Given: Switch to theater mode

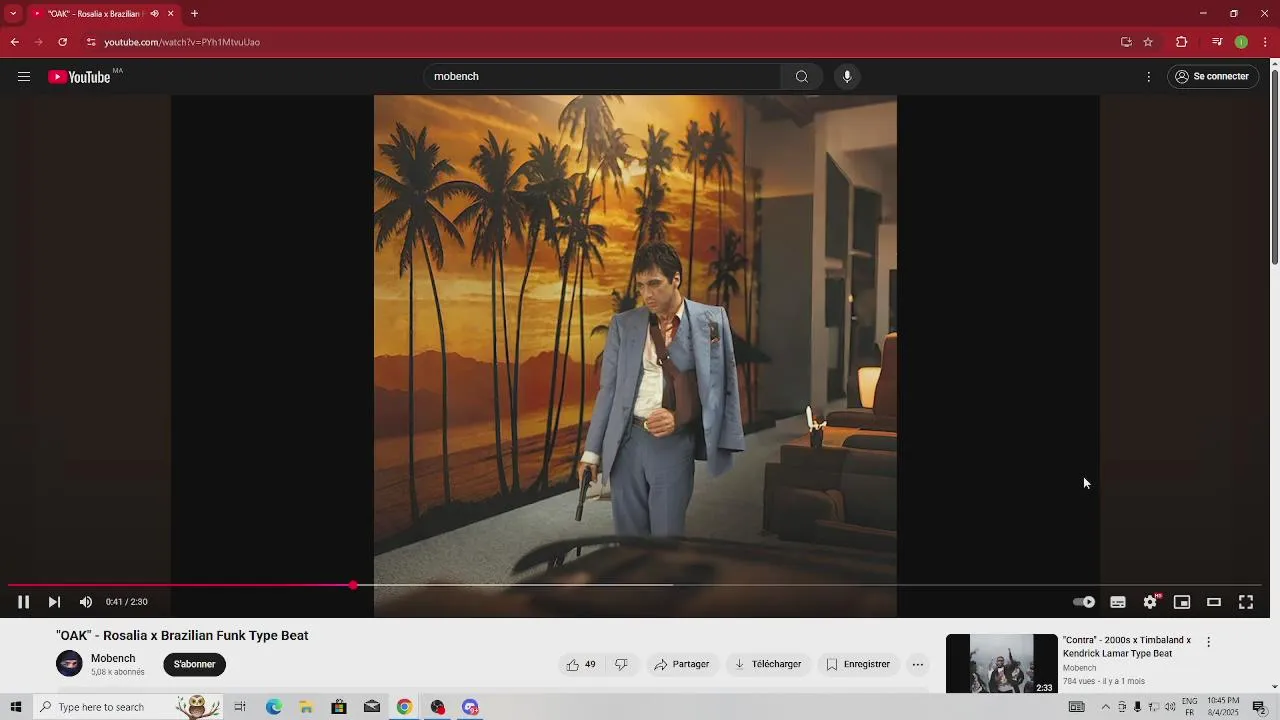Looking at the screenshot, I should tap(1214, 602).
